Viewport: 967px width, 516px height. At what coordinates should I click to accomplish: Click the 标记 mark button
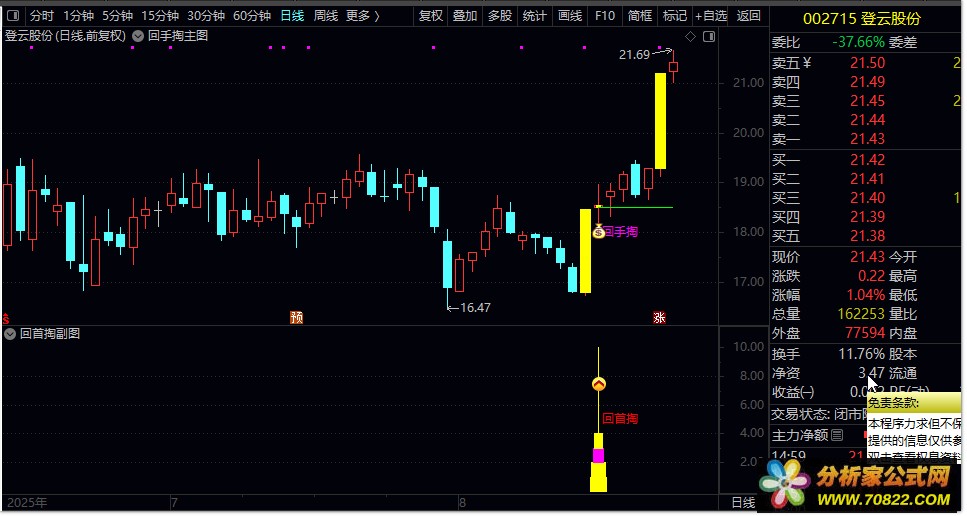click(675, 15)
